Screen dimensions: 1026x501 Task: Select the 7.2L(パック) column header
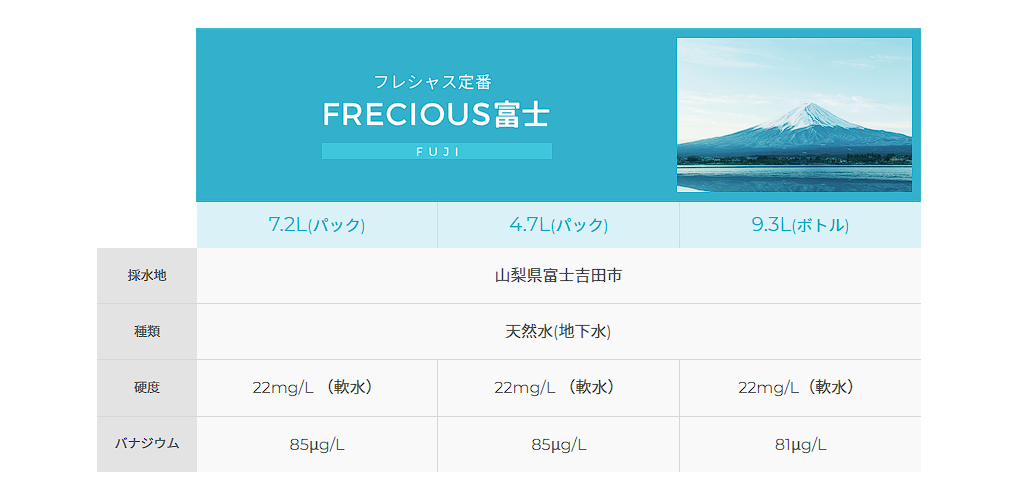(x=317, y=225)
